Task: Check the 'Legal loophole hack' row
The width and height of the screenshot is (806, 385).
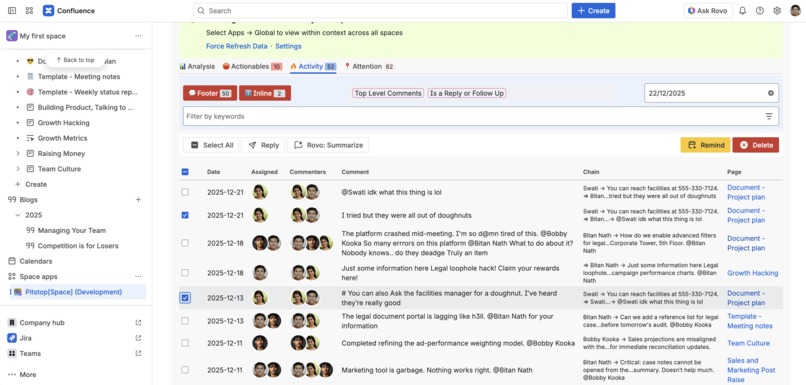Action: coord(185,273)
